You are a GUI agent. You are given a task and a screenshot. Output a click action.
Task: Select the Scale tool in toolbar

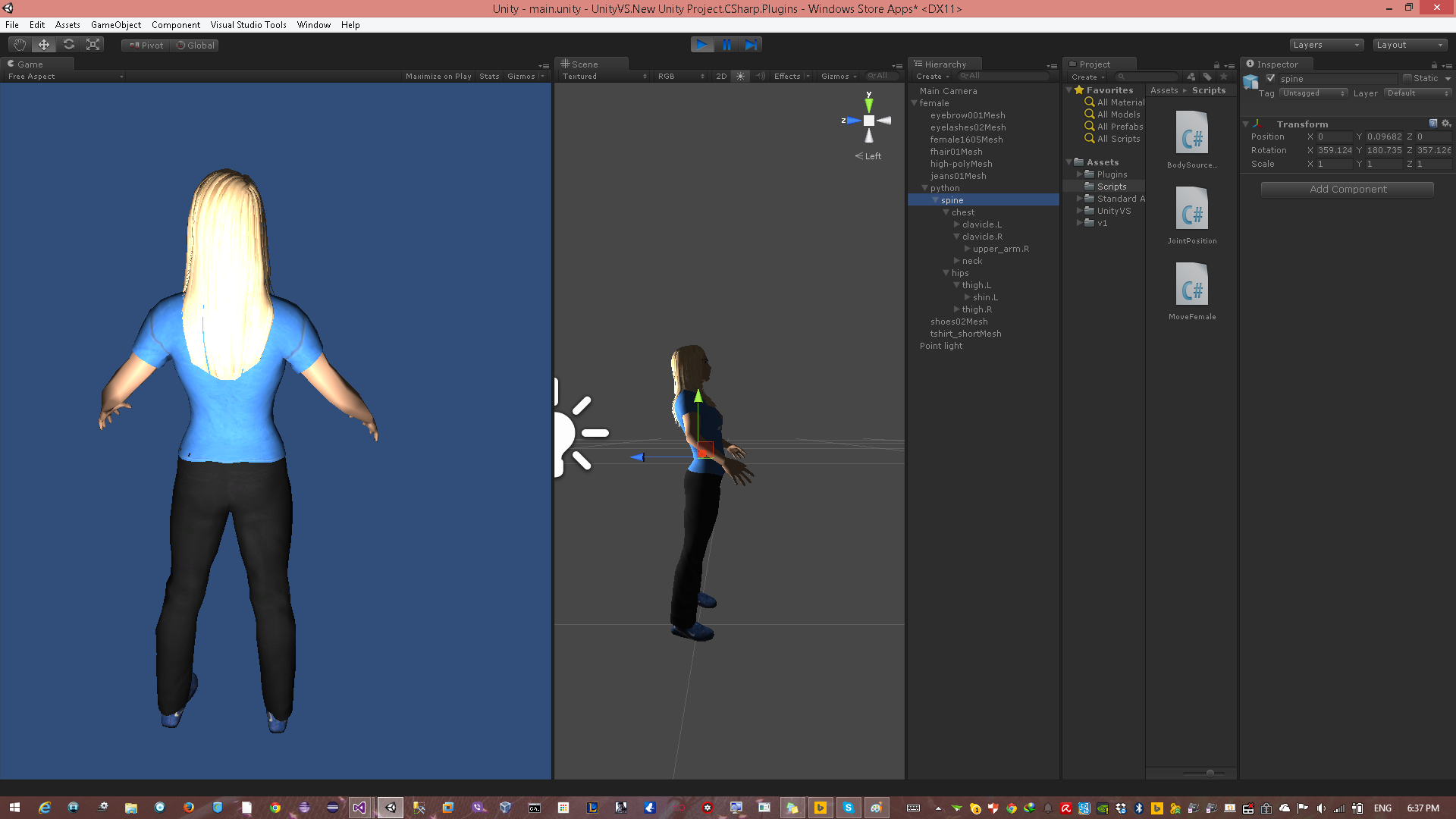pyautogui.click(x=93, y=45)
